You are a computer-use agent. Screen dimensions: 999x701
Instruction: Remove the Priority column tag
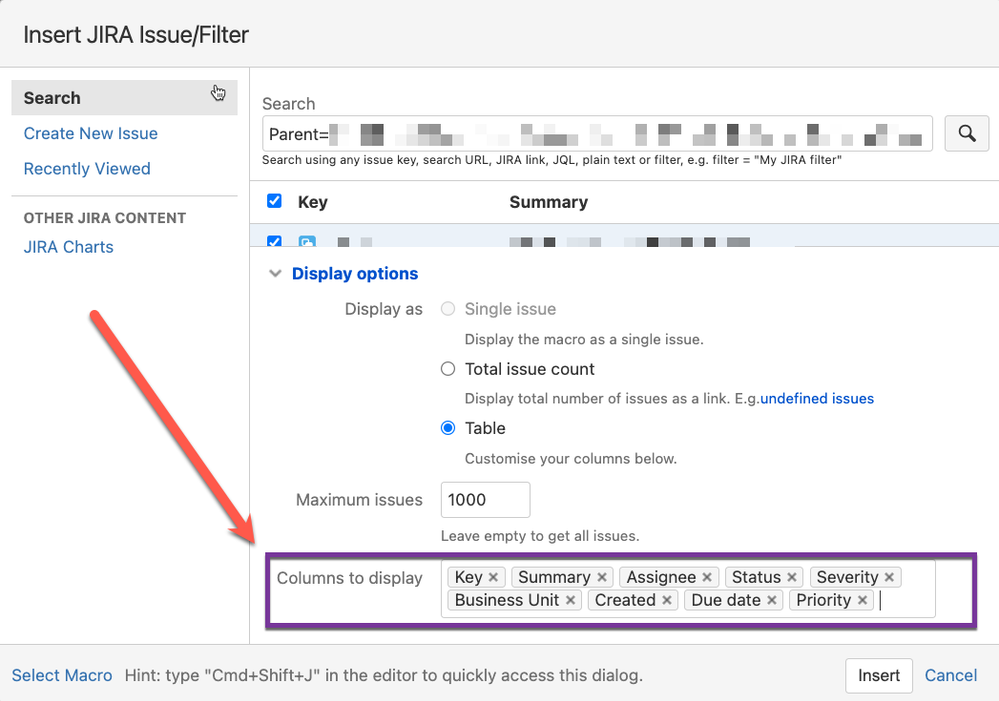pos(862,600)
